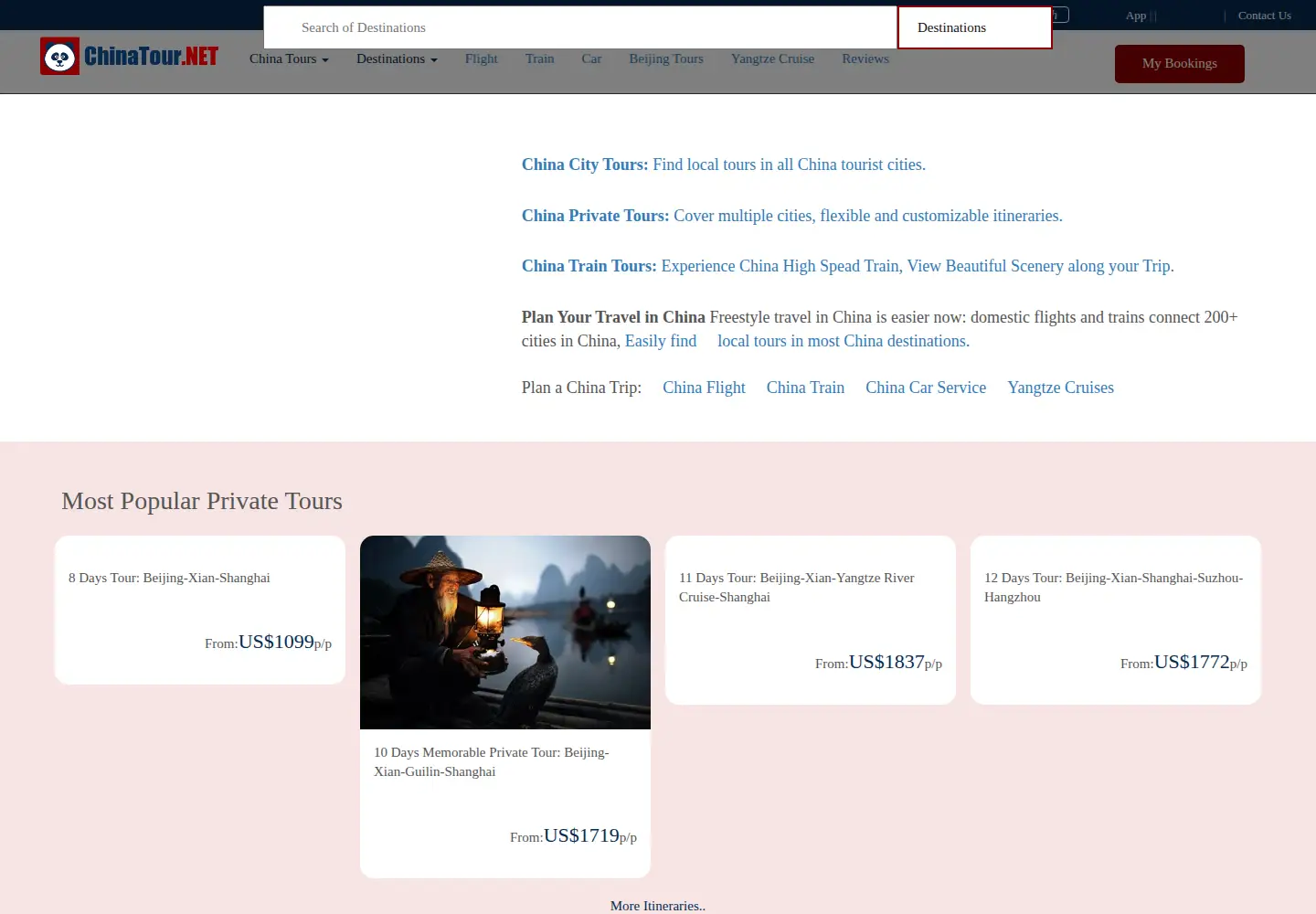
Task: Select the Car menu item
Action: [x=591, y=58]
